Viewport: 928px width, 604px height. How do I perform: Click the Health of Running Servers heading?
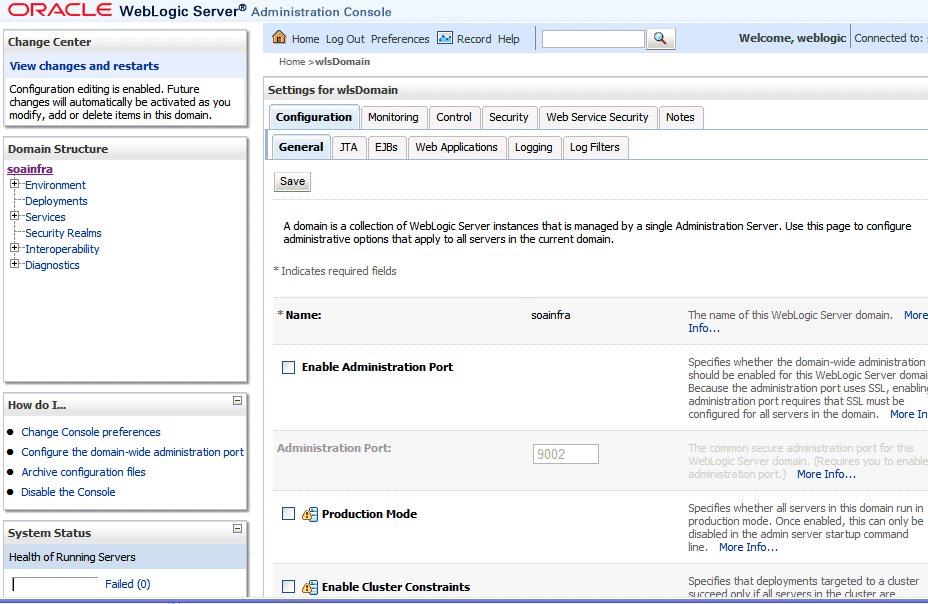point(72,557)
